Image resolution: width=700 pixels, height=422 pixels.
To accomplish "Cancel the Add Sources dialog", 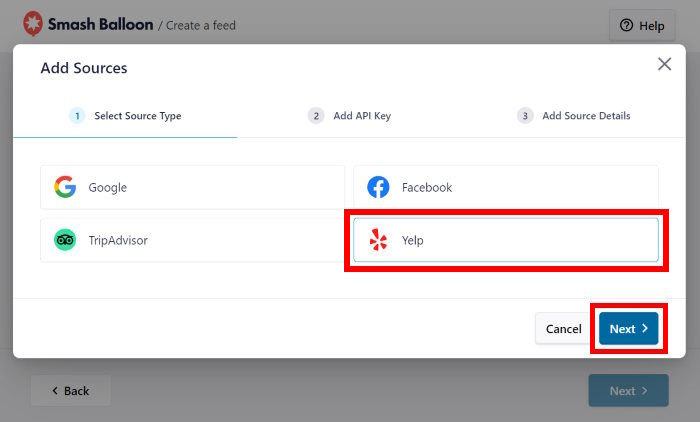I will pyautogui.click(x=563, y=329).
